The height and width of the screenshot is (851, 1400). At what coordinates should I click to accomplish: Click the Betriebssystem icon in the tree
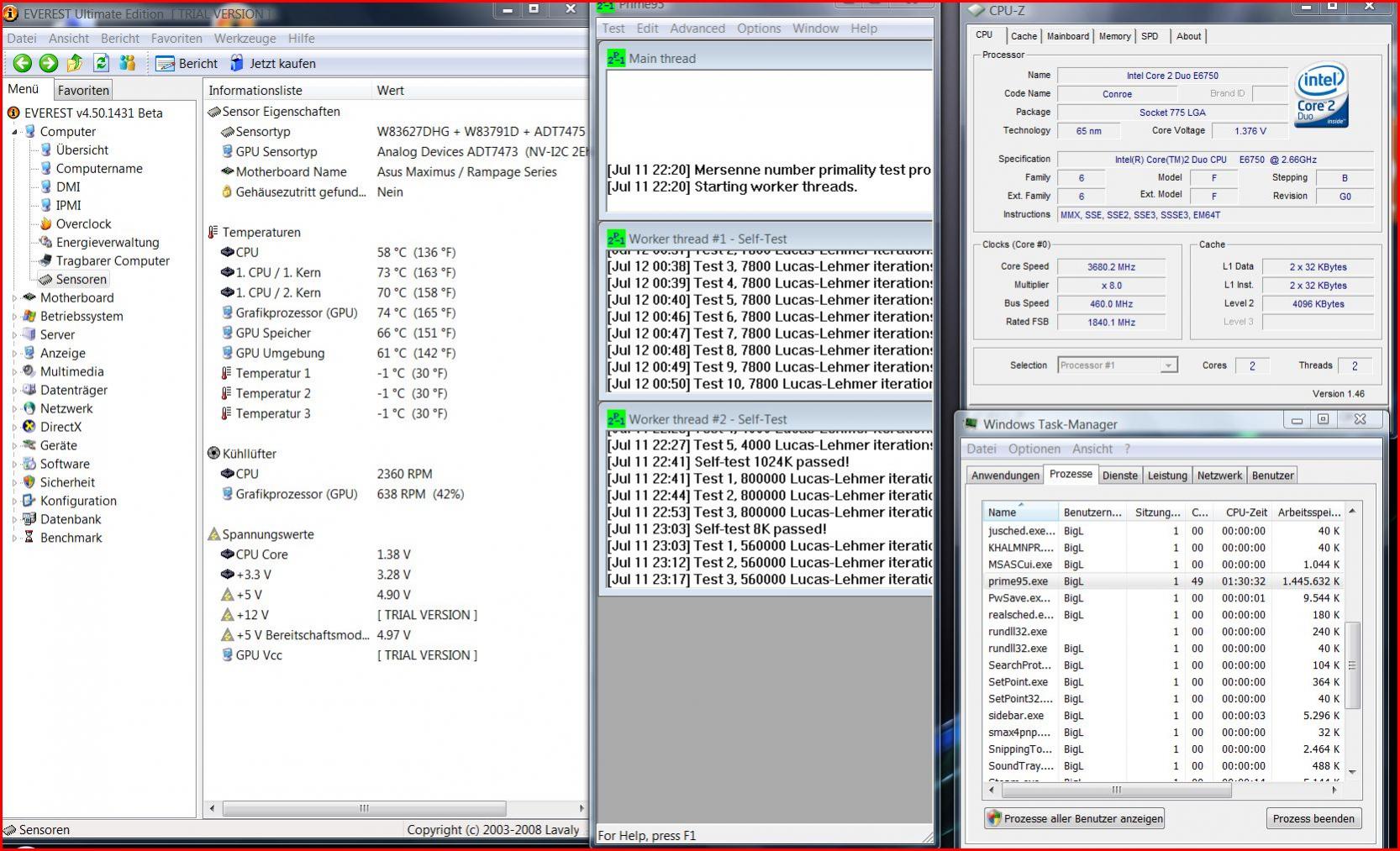(x=29, y=316)
